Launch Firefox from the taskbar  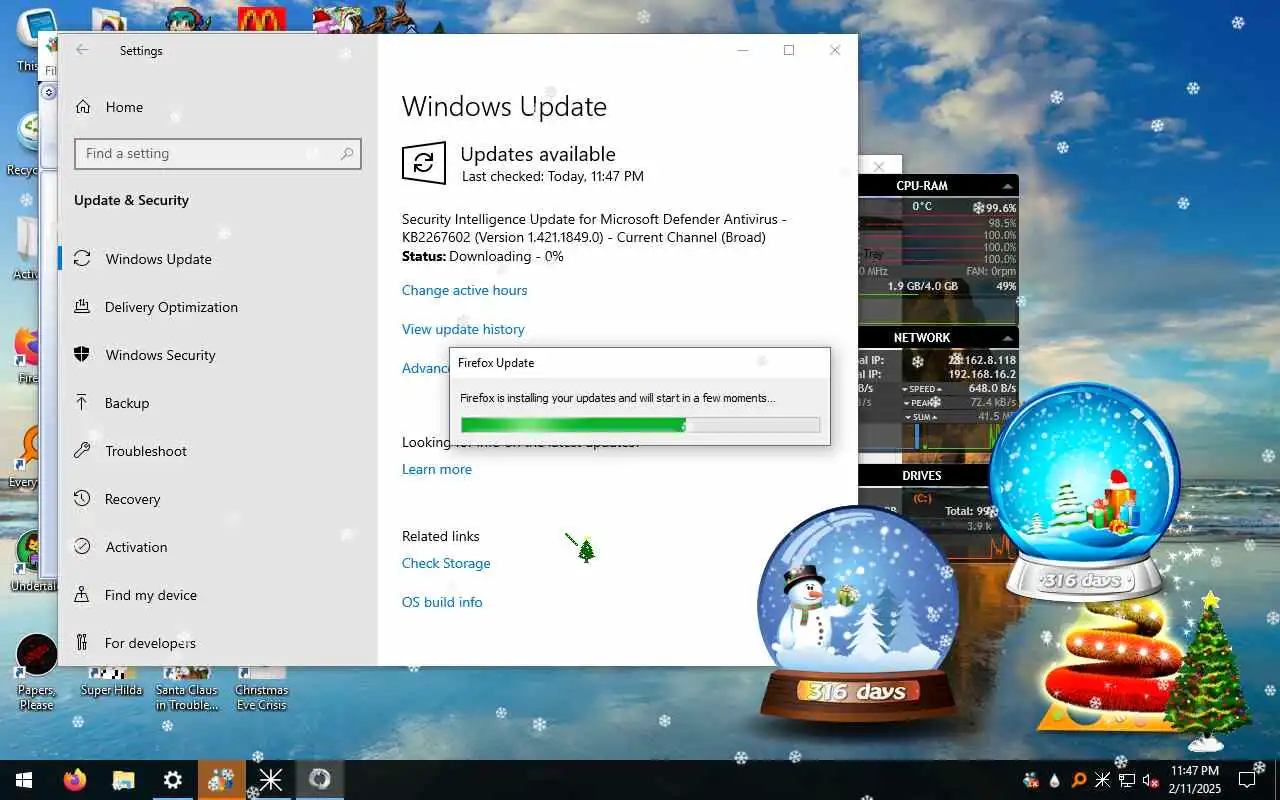[x=75, y=780]
